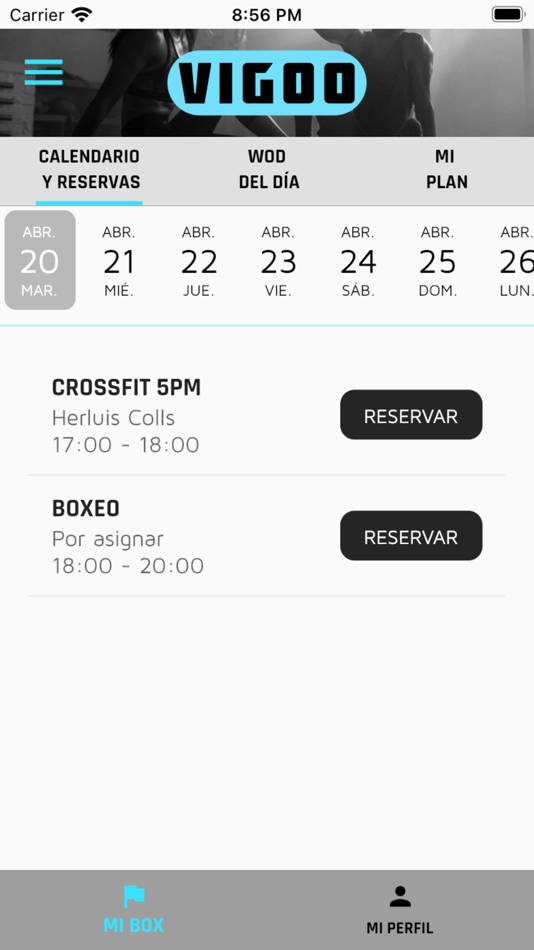Viewport: 534px width, 950px height.
Task: Open the hamburger menu icon
Action: click(x=44, y=72)
